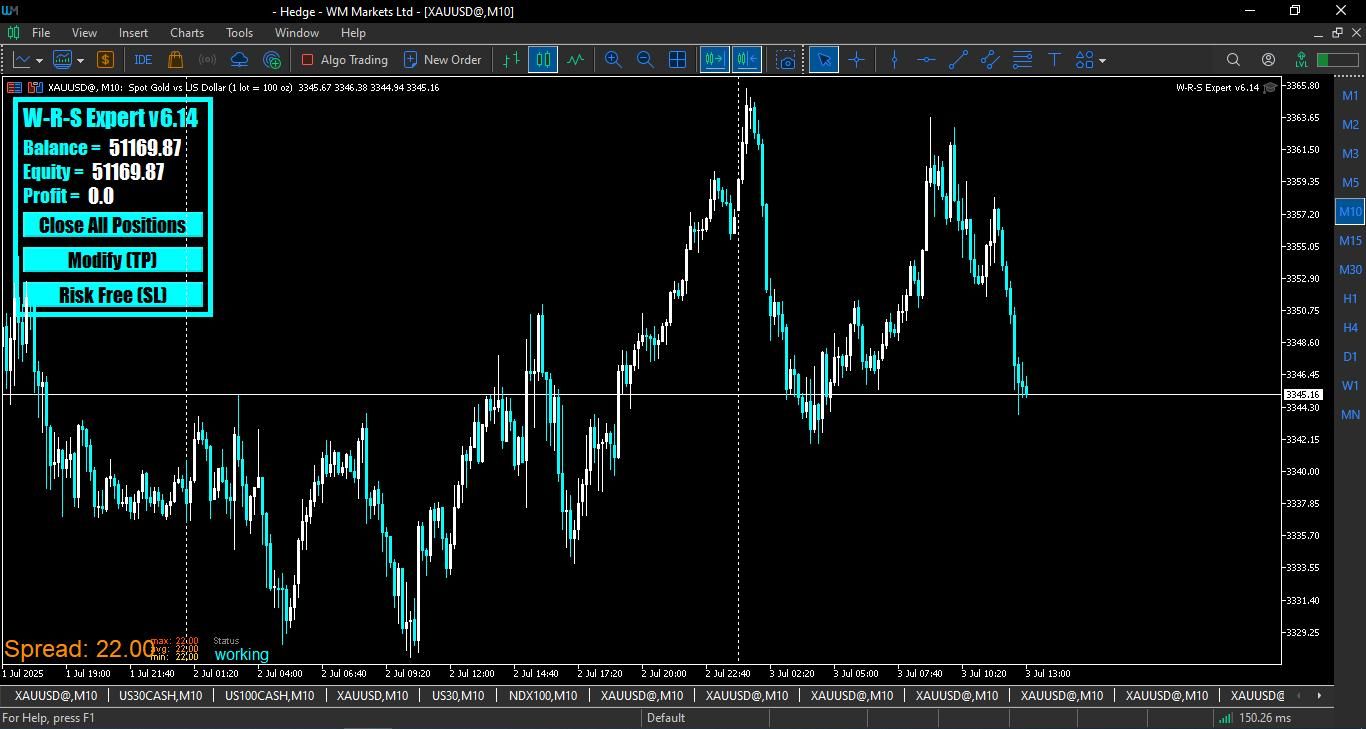
Task: Switch to XAUUSD,M10 chart tab
Action: pos(372,695)
